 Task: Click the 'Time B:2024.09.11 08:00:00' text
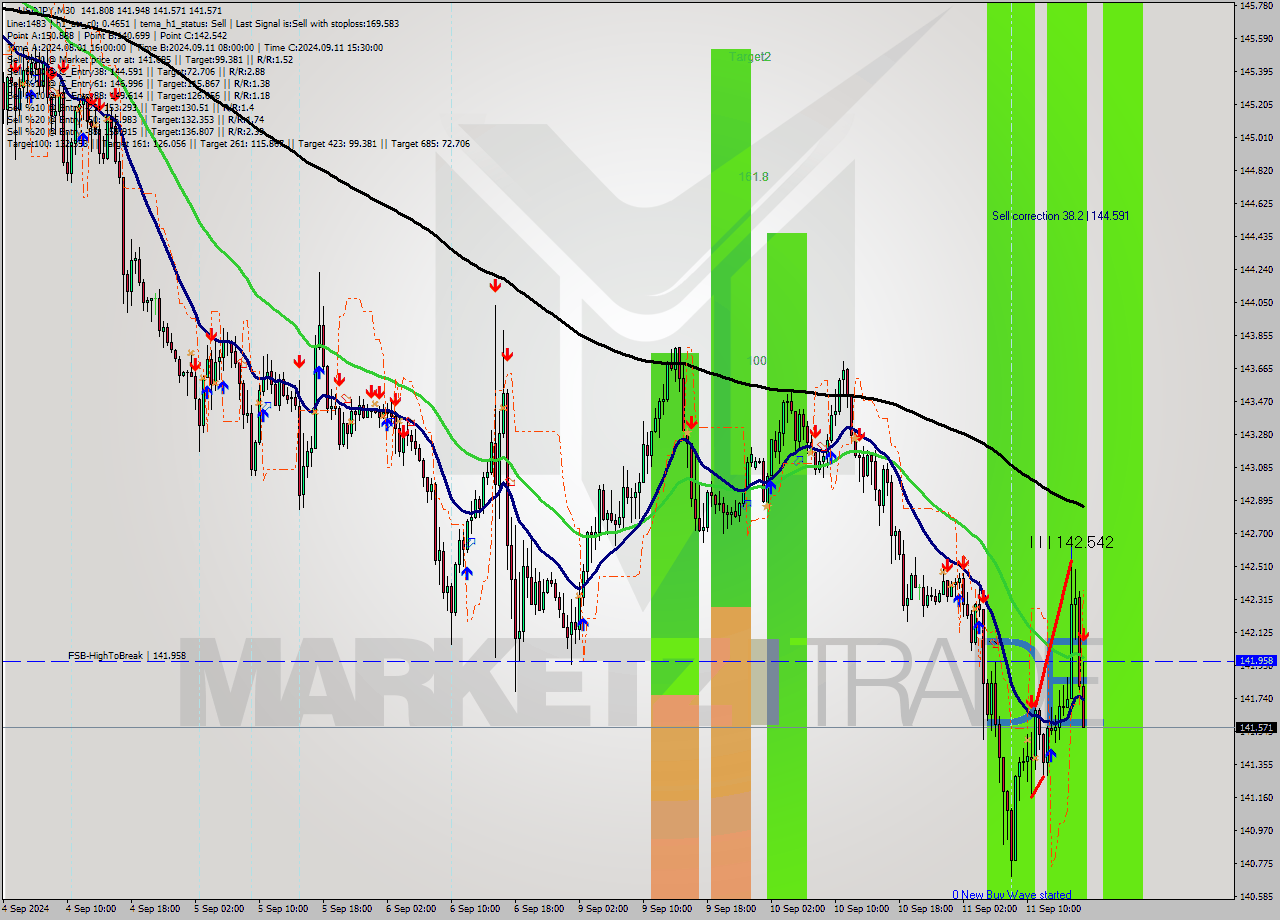click(x=195, y=48)
